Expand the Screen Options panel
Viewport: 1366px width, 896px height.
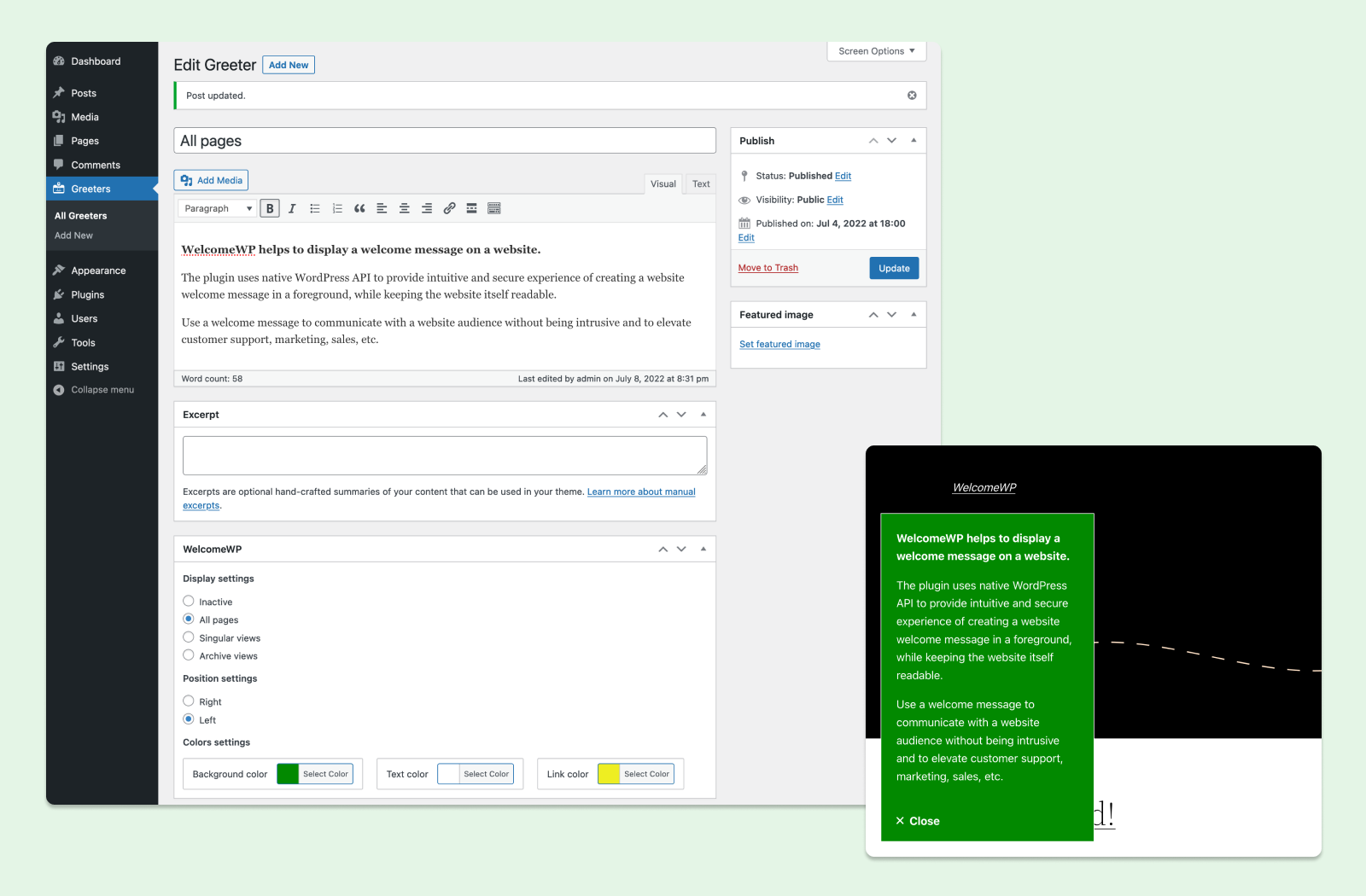point(877,51)
